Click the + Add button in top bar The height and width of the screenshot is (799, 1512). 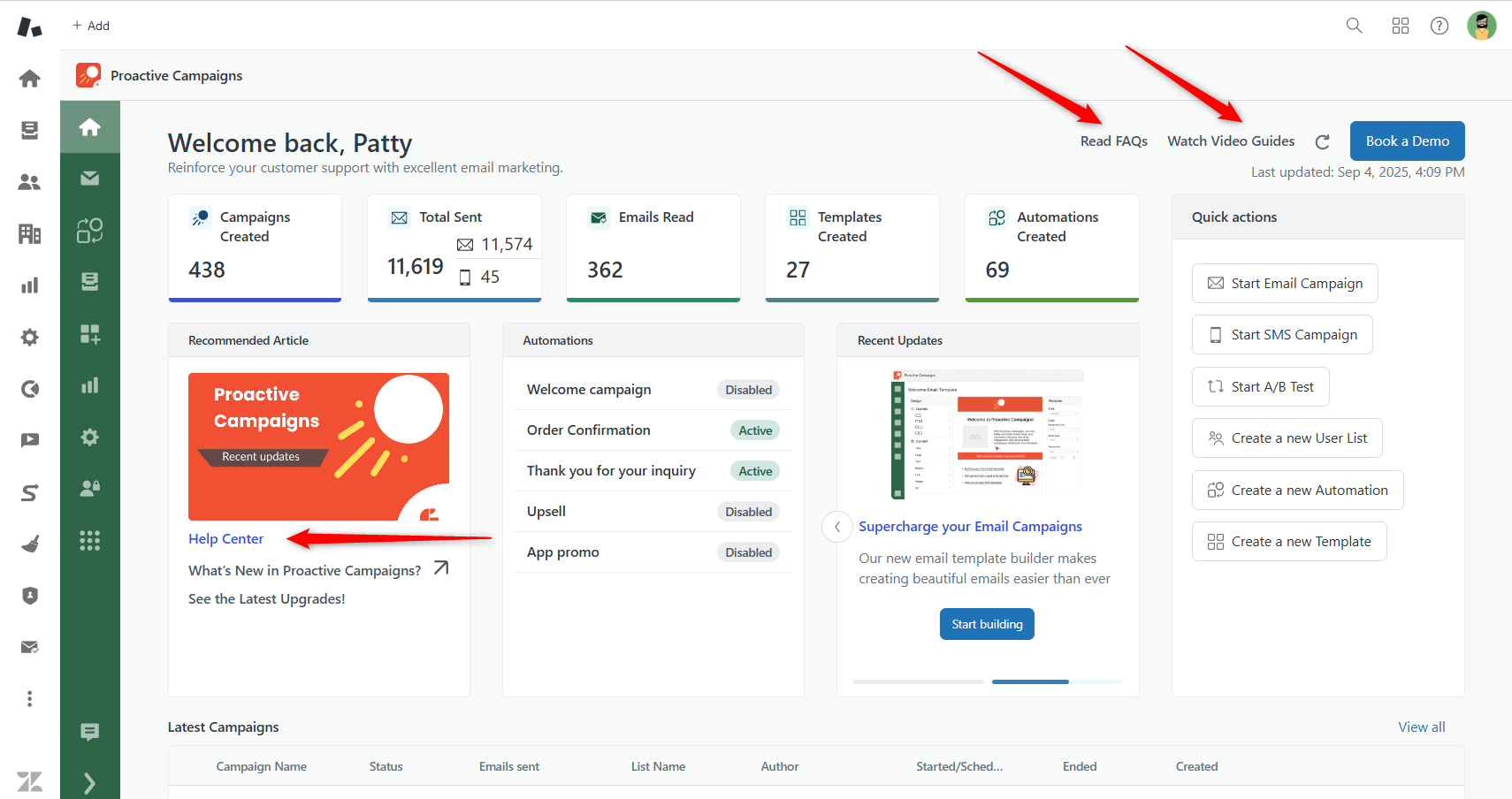point(91,26)
